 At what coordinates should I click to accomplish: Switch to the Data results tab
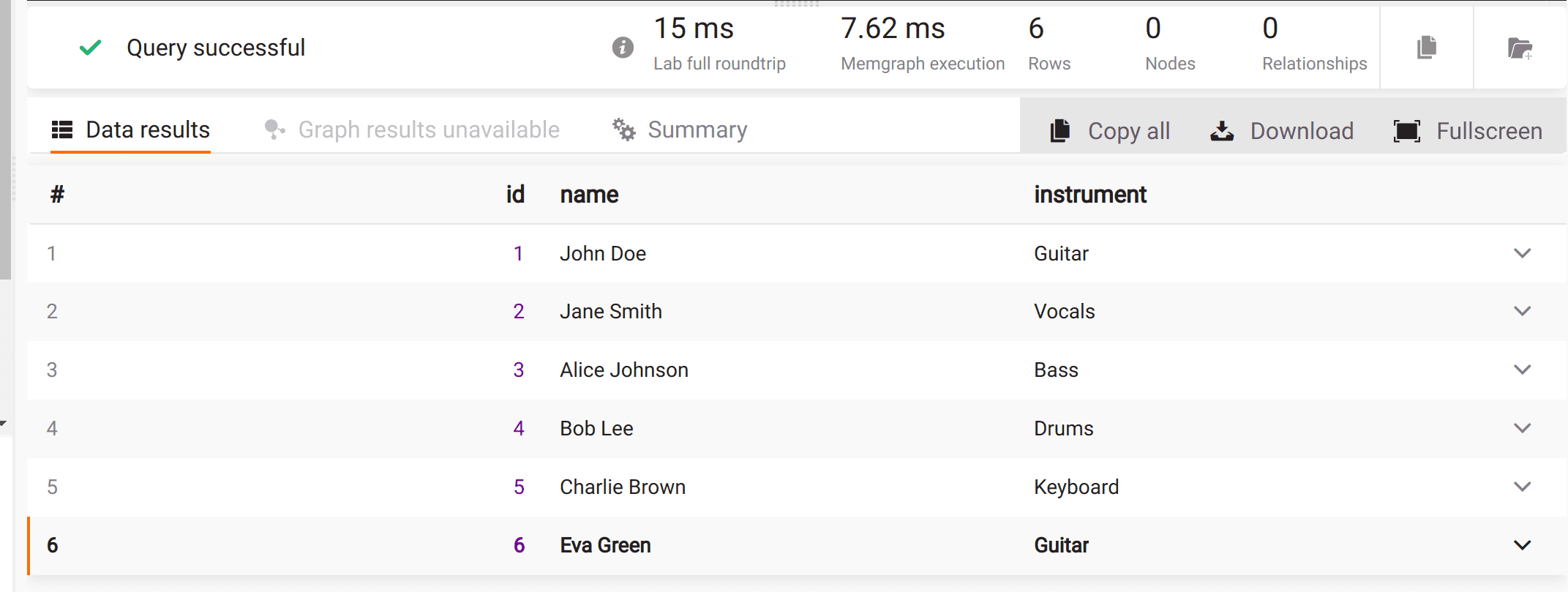pyautogui.click(x=131, y=130)
